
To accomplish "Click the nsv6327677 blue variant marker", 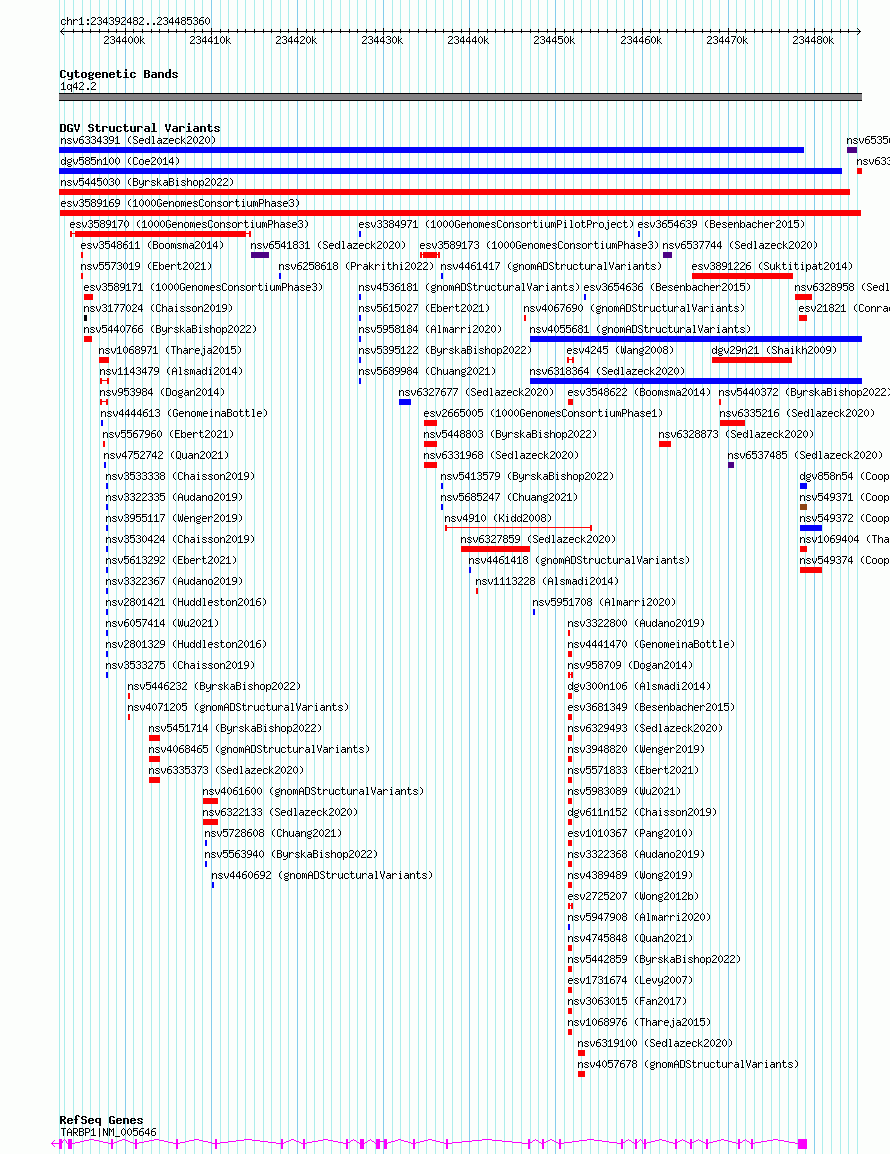I will (405, 403).
